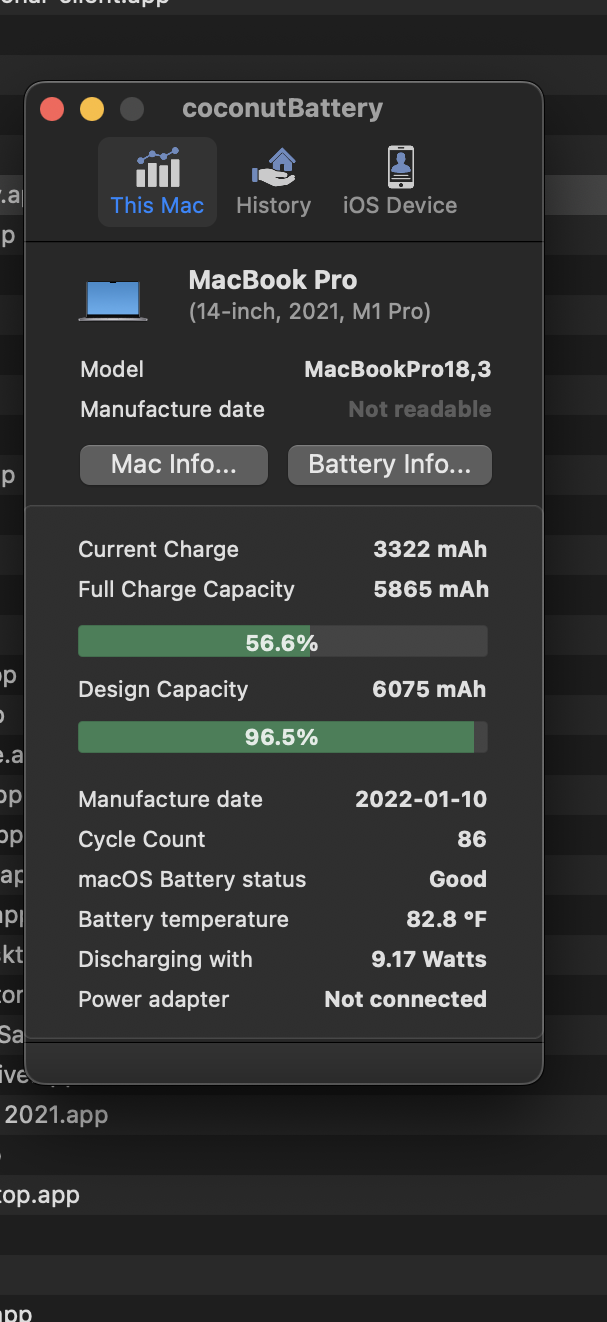Viewport: 607px width, 1322px height.
Task: Select the MacBookPro18,3 model value
Action: (397, 370)
